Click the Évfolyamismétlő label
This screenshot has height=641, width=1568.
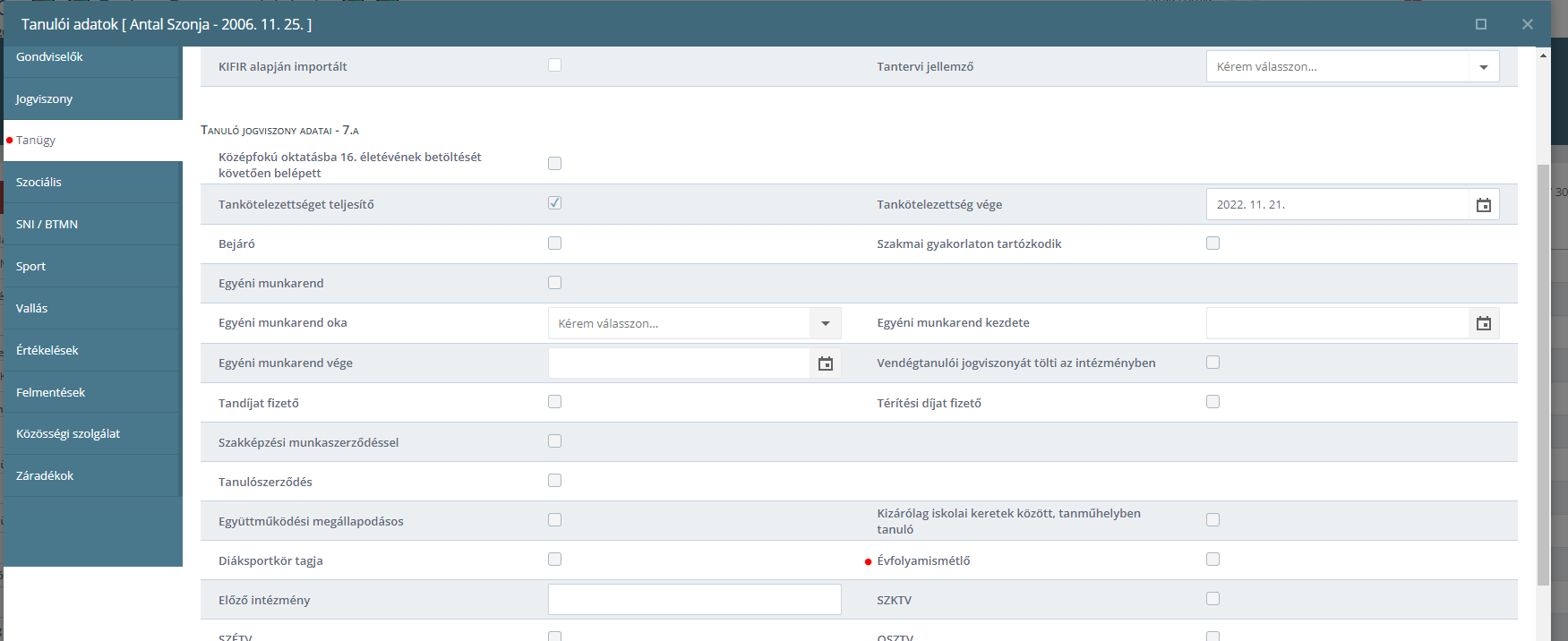pyautogui.click(x=923, y=561)
